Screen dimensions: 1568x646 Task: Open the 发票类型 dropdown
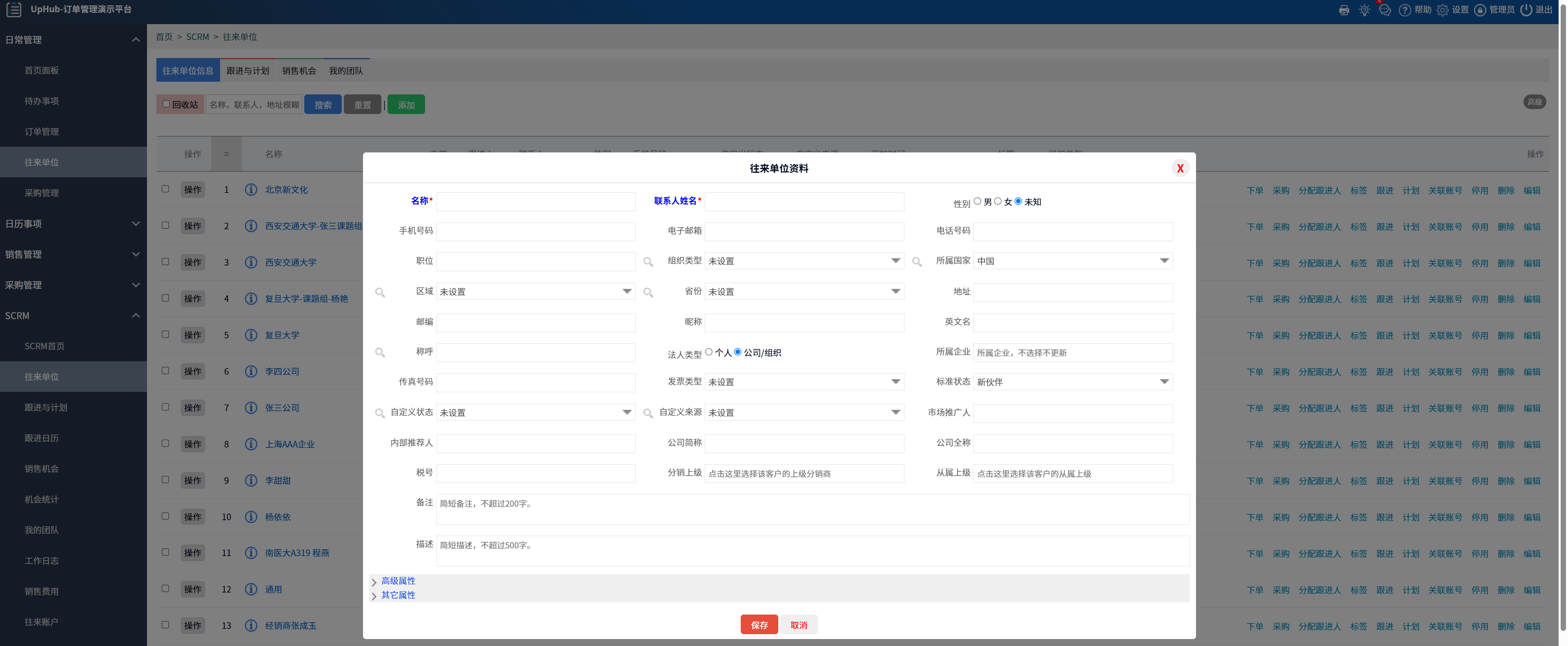click(804, 382)
